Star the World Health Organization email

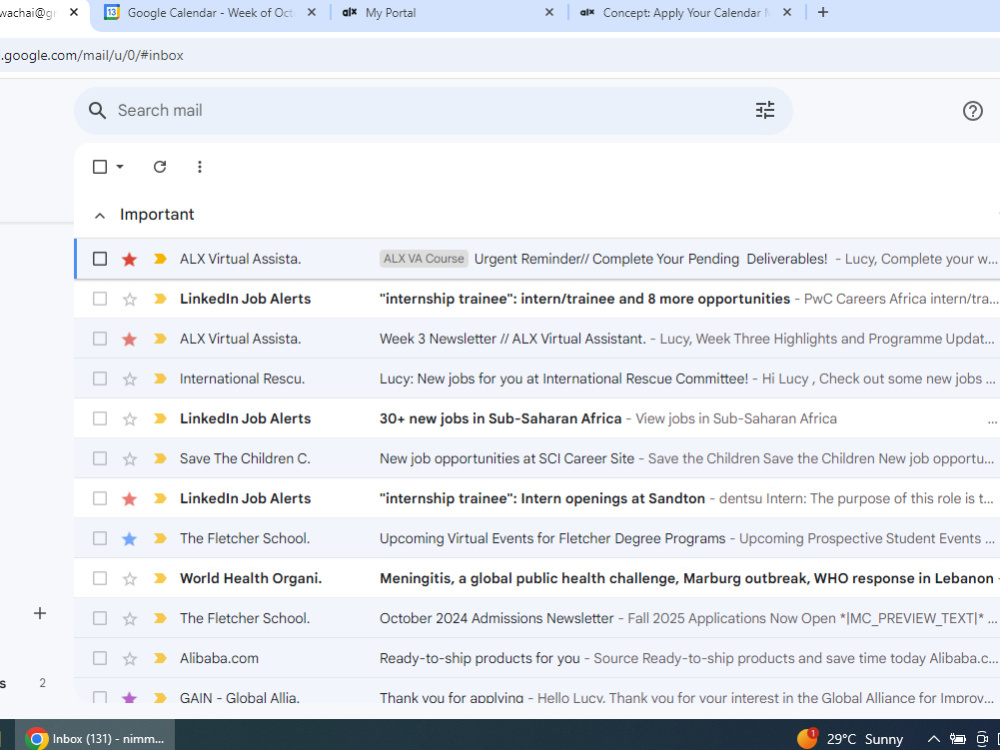[x=129, y=578]
